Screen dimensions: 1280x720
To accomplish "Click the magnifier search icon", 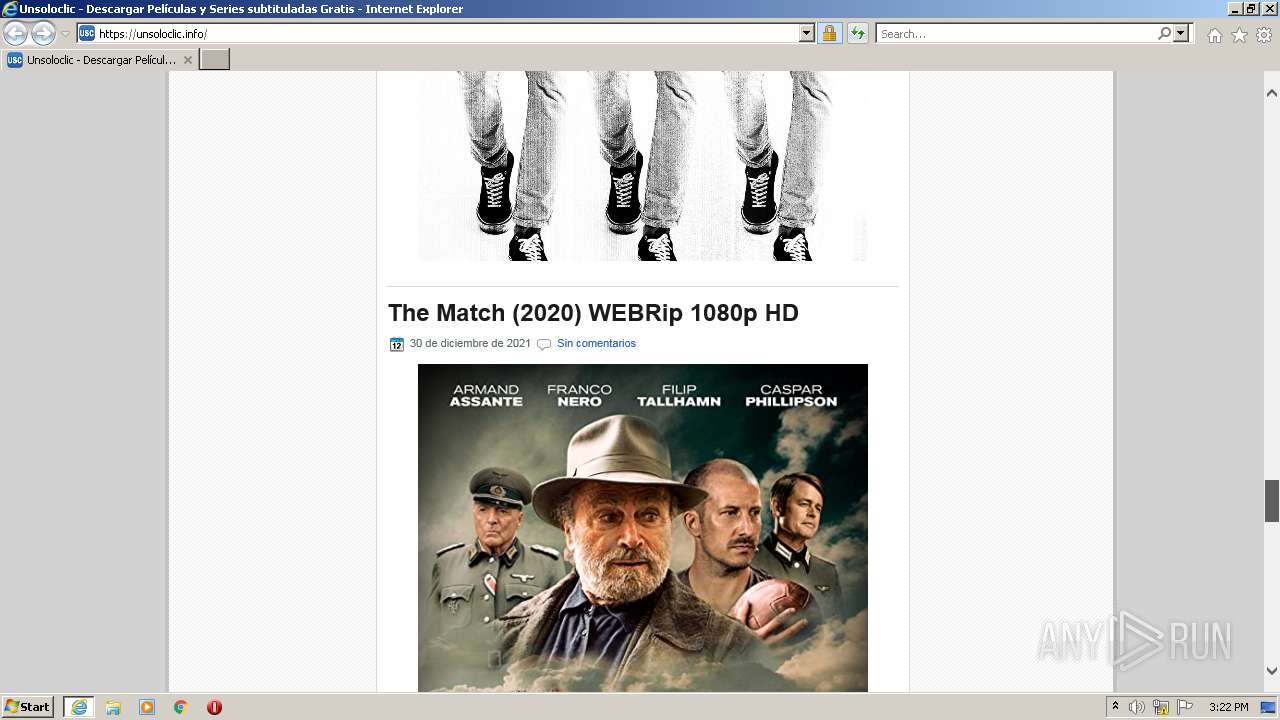I will 1164,33.
